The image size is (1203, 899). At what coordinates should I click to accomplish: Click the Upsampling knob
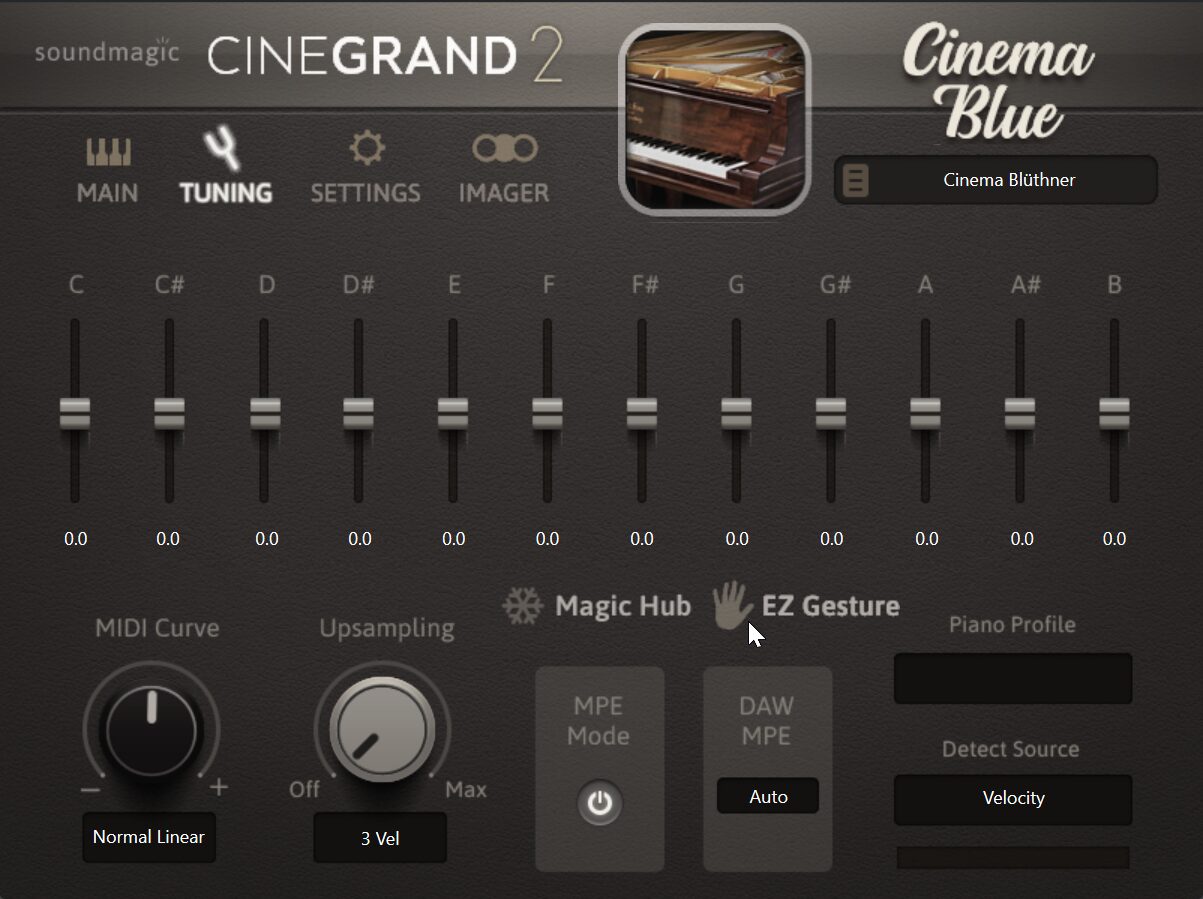tap(382, 732)
